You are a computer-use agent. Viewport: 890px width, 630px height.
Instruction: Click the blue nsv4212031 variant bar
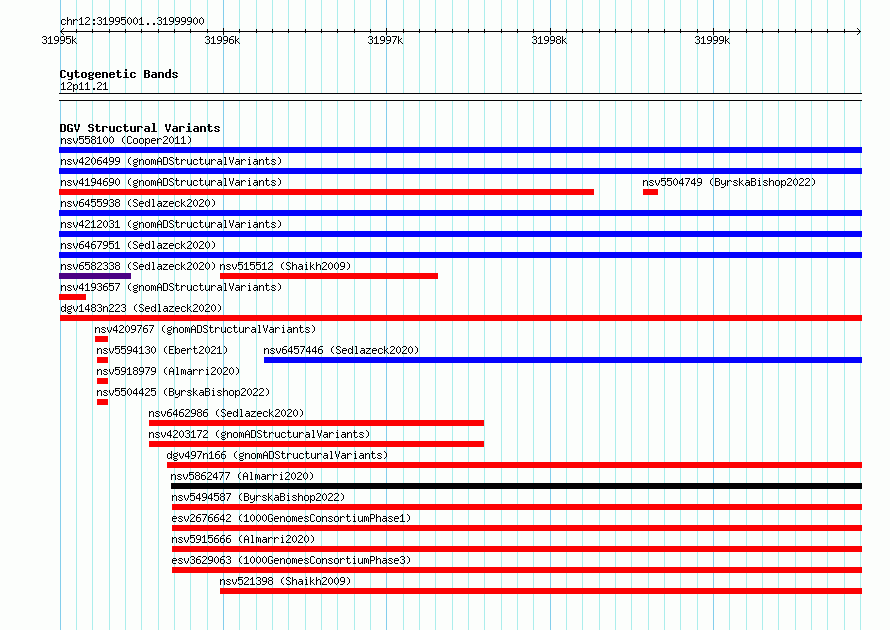point(460,234)
